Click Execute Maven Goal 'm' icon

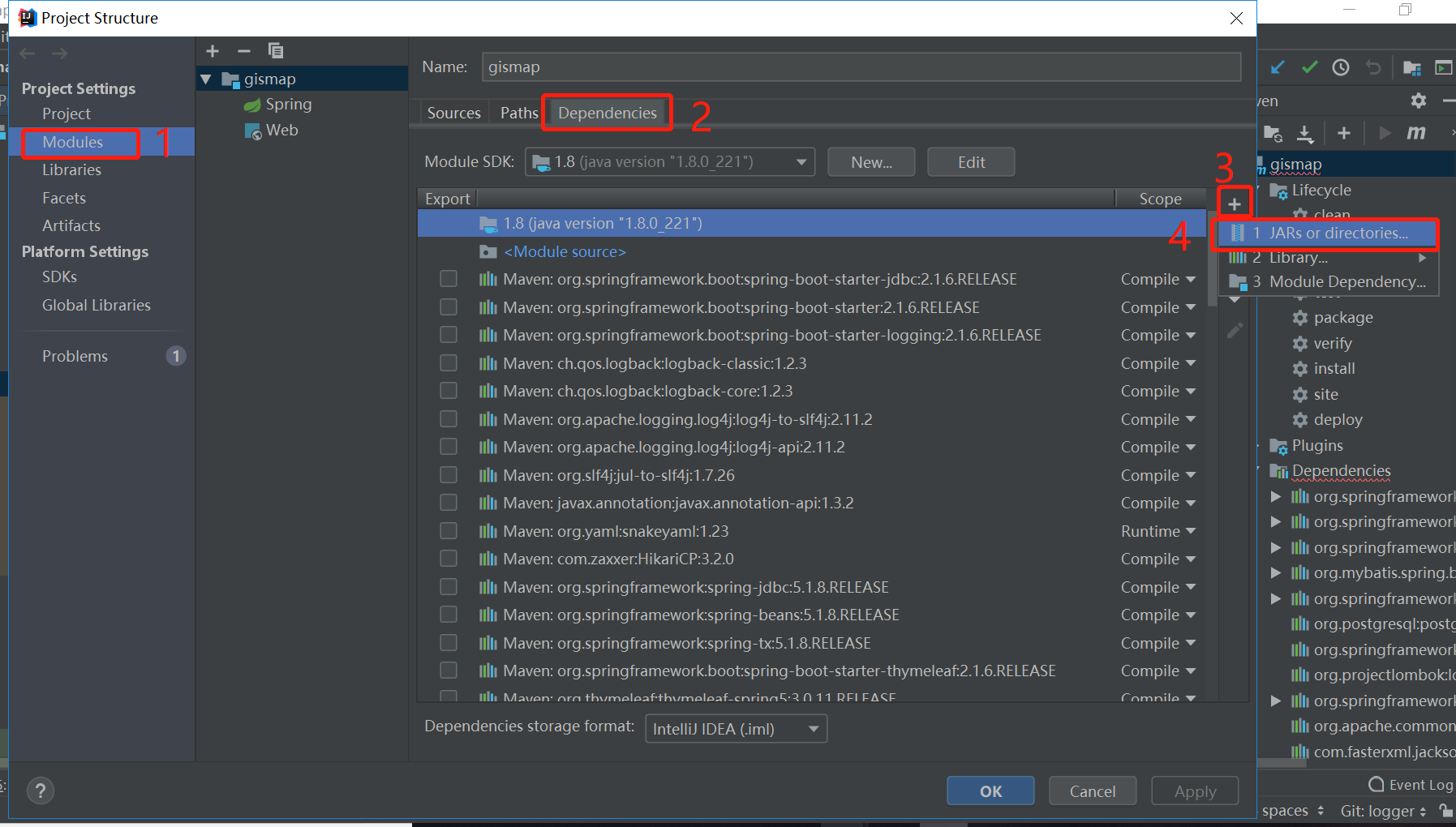tap(1416, 133)
